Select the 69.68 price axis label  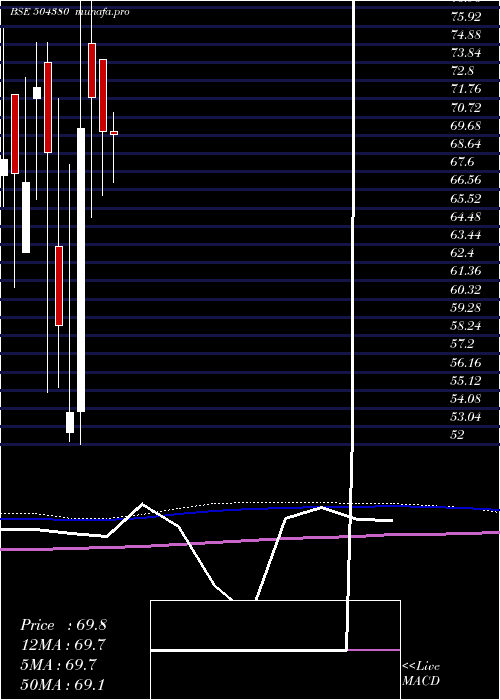click(466, 126)
